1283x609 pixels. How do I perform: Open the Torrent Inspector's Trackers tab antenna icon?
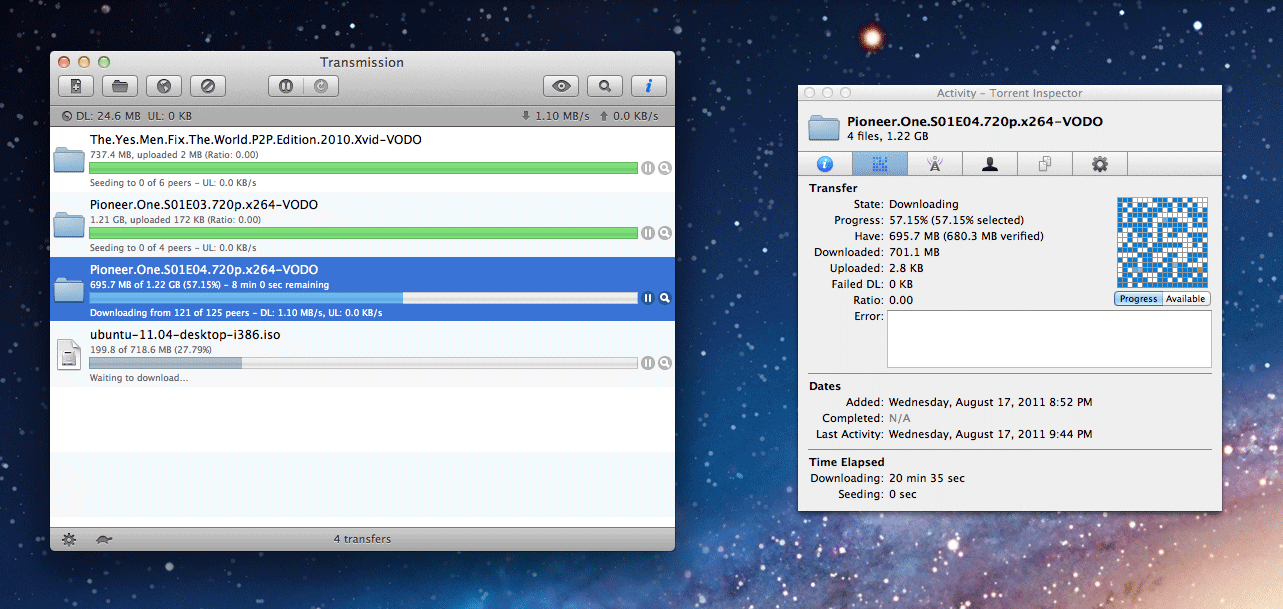coord(934,163)
